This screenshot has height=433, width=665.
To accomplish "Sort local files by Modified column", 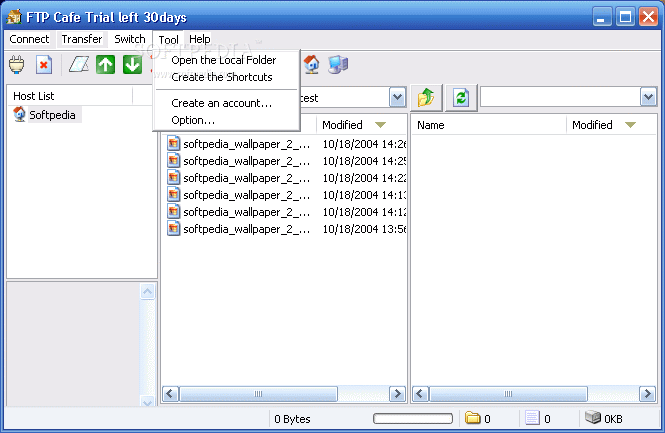I will tap(360, 125).
